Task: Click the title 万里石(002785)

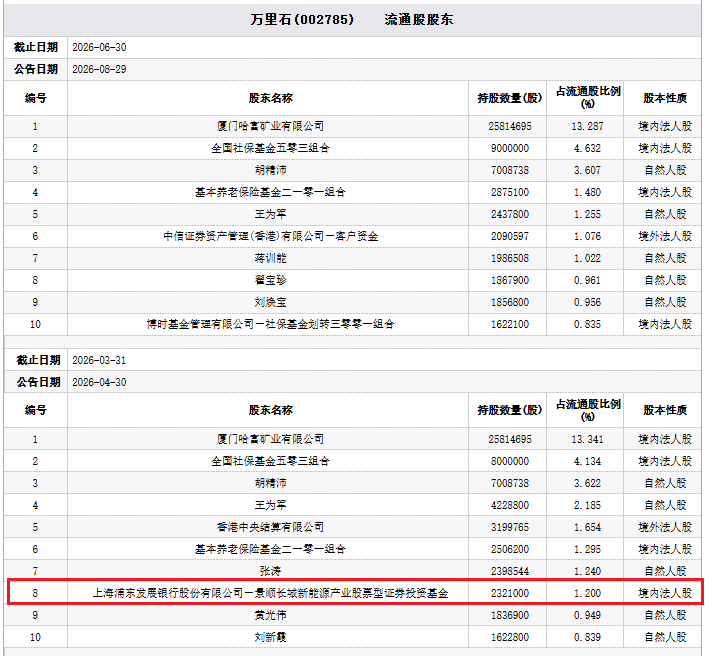Action: click(302, 19)
